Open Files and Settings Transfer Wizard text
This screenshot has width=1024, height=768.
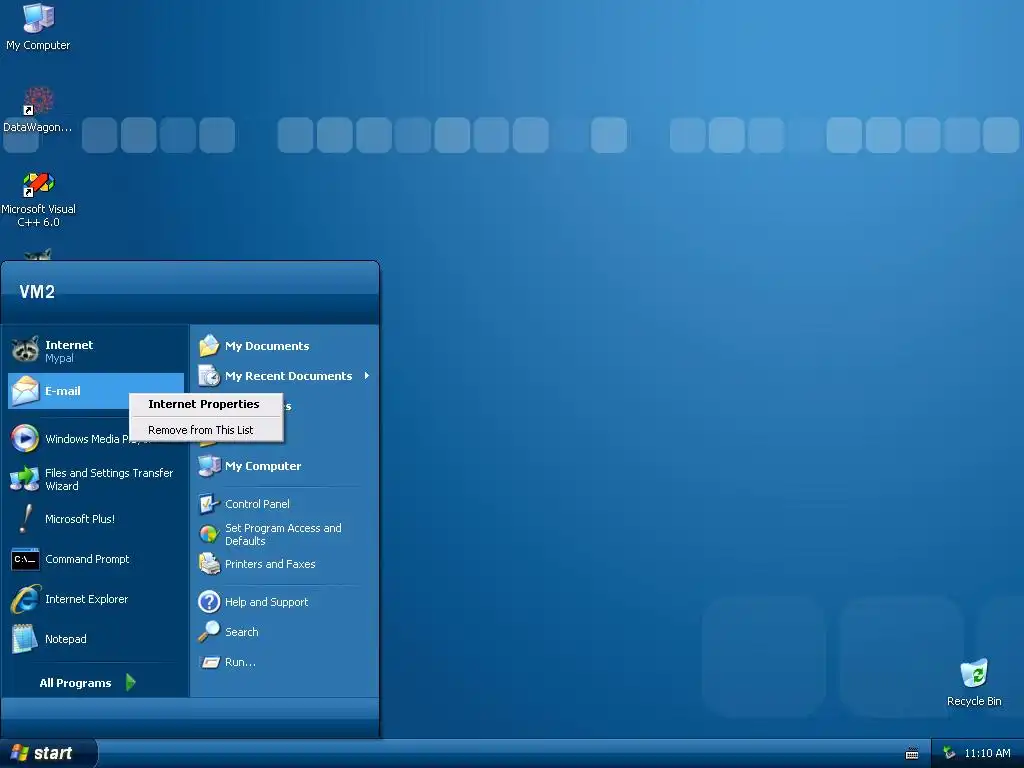coord(109,479)
